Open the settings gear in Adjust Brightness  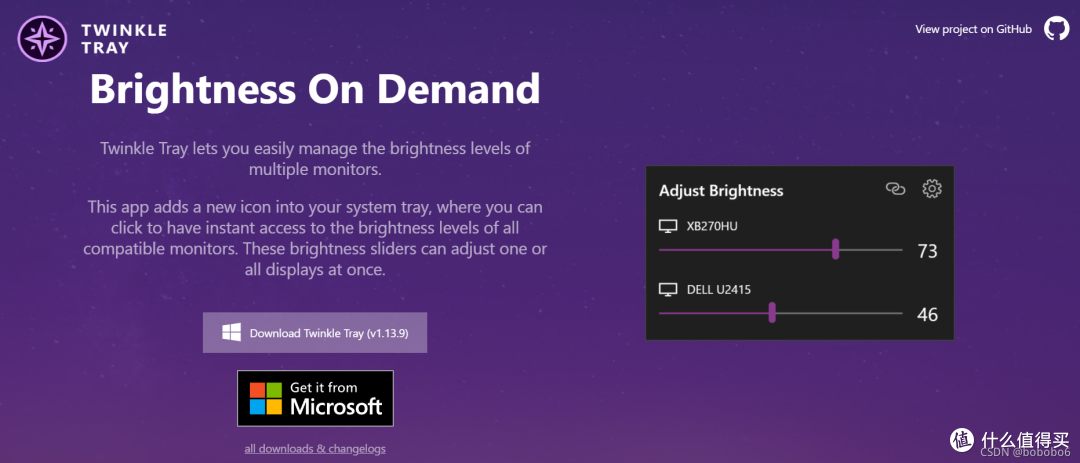[x=932, y=188]
